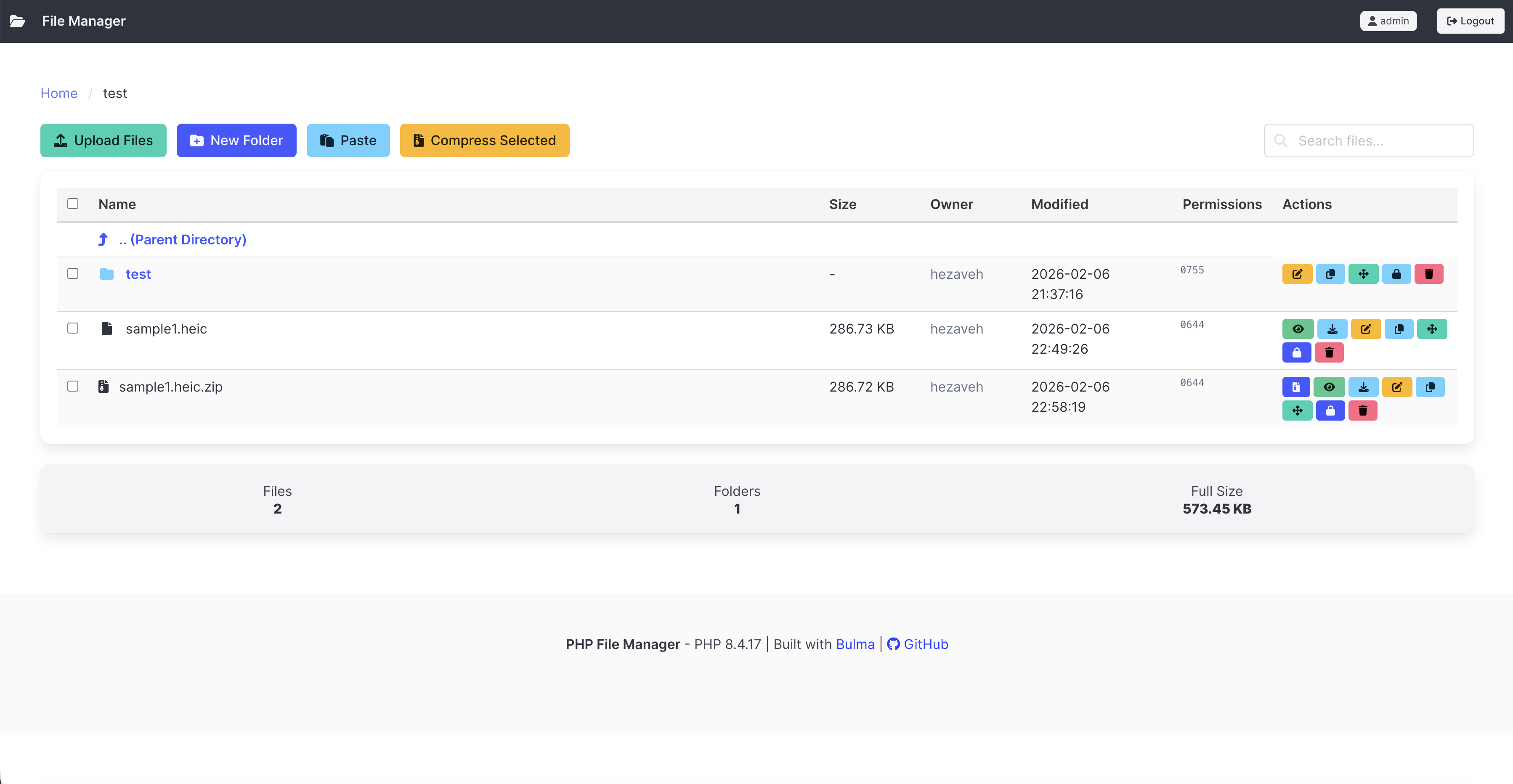Extract the sample1.heic.zip archive
Viewport: 1513px width, 784px height.
tap(1297, 387)
